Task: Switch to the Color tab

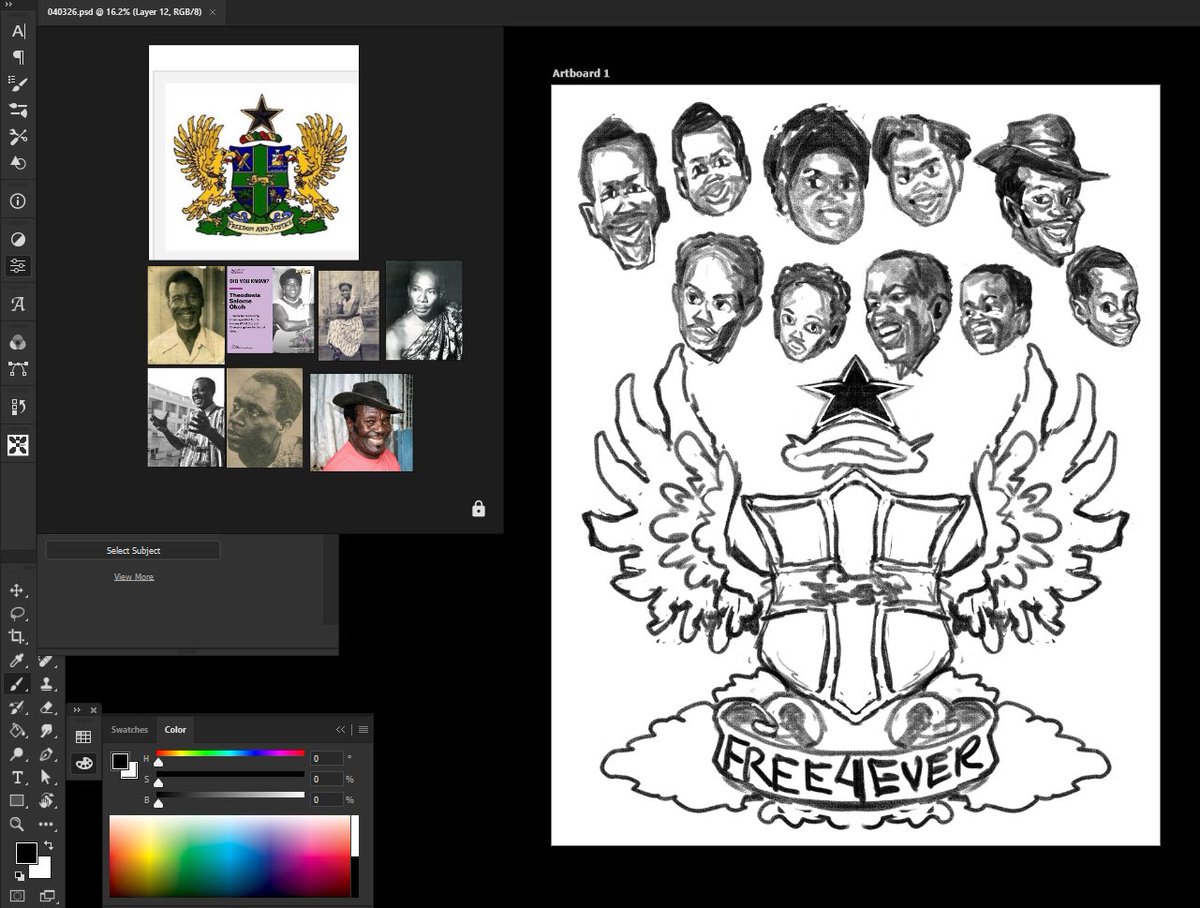Action: click(x=175, y=730)
